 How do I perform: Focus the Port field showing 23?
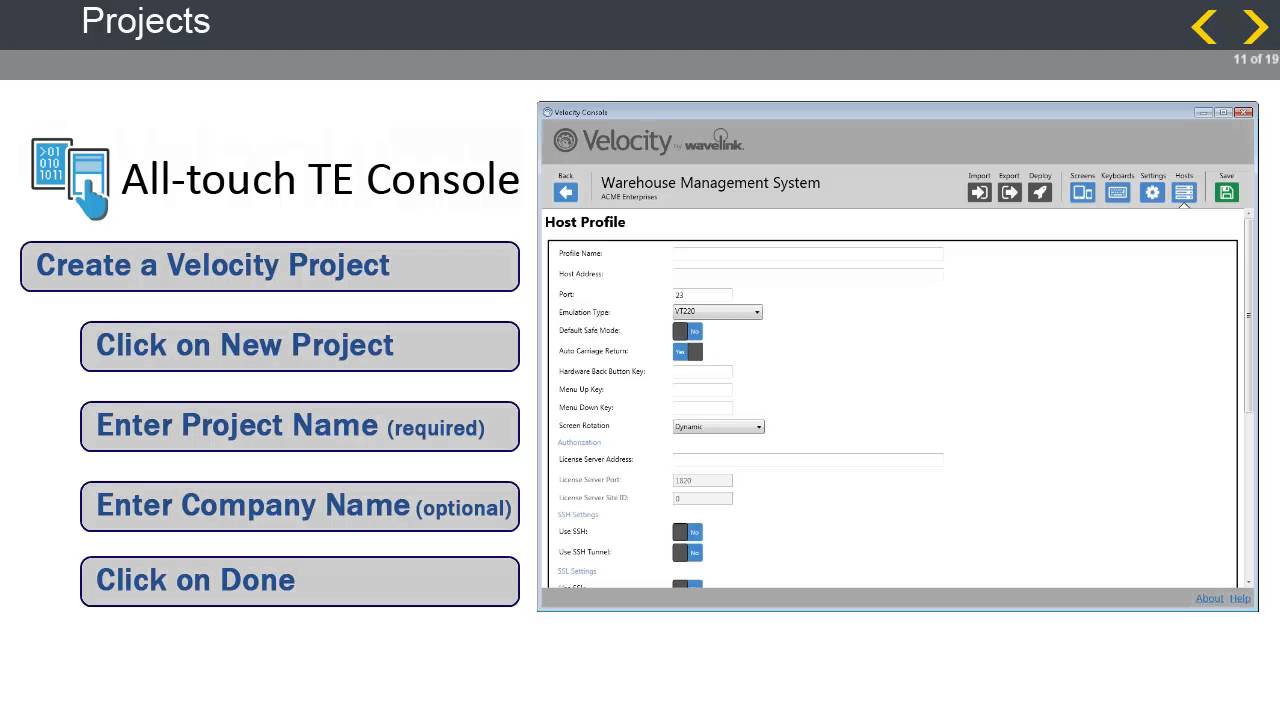(703, 295)
